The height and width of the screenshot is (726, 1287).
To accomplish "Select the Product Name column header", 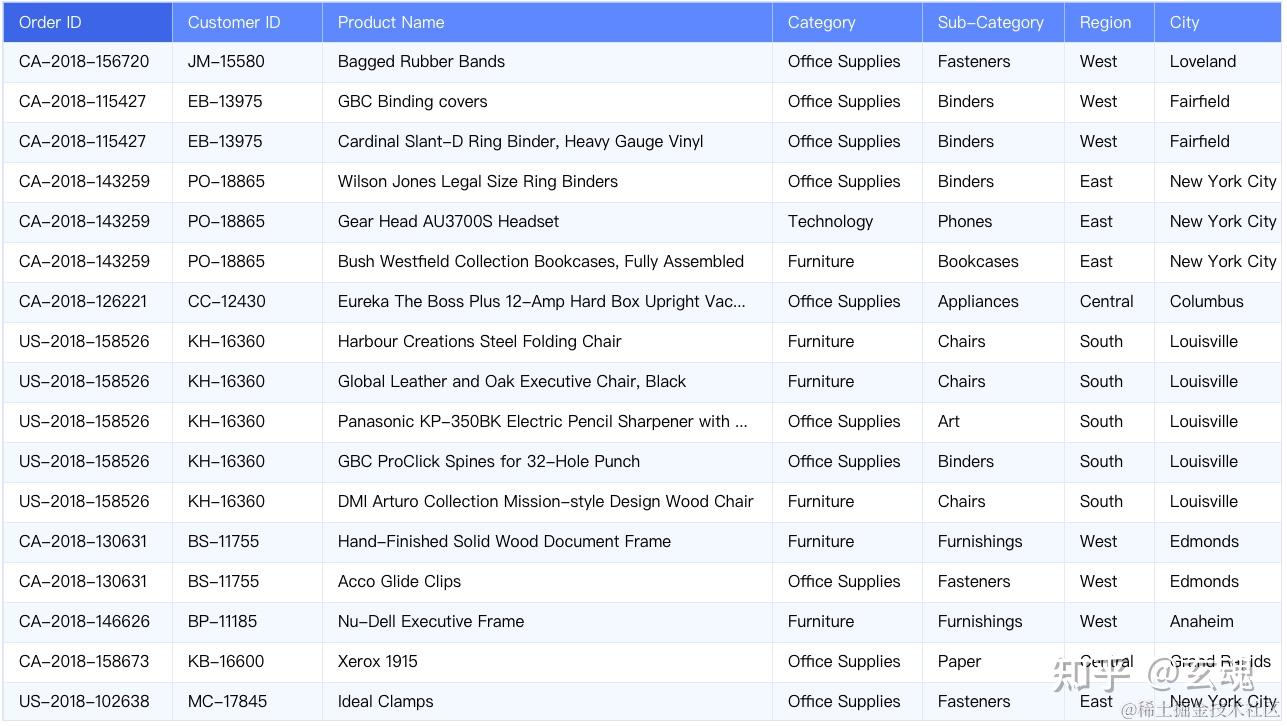I will click(x=391, y=22).
